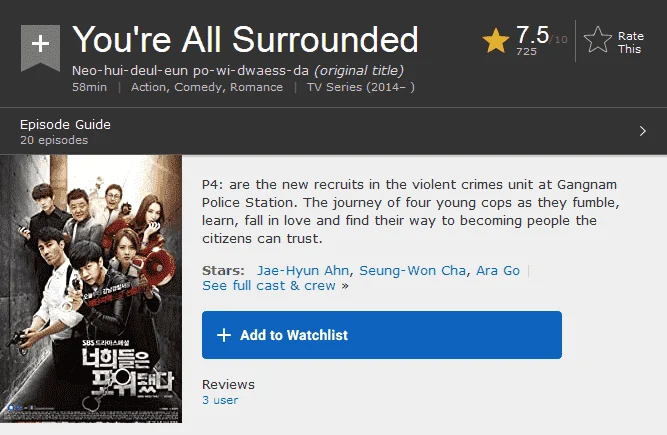Open Seung-Won Cha's profile

point(412,270)
